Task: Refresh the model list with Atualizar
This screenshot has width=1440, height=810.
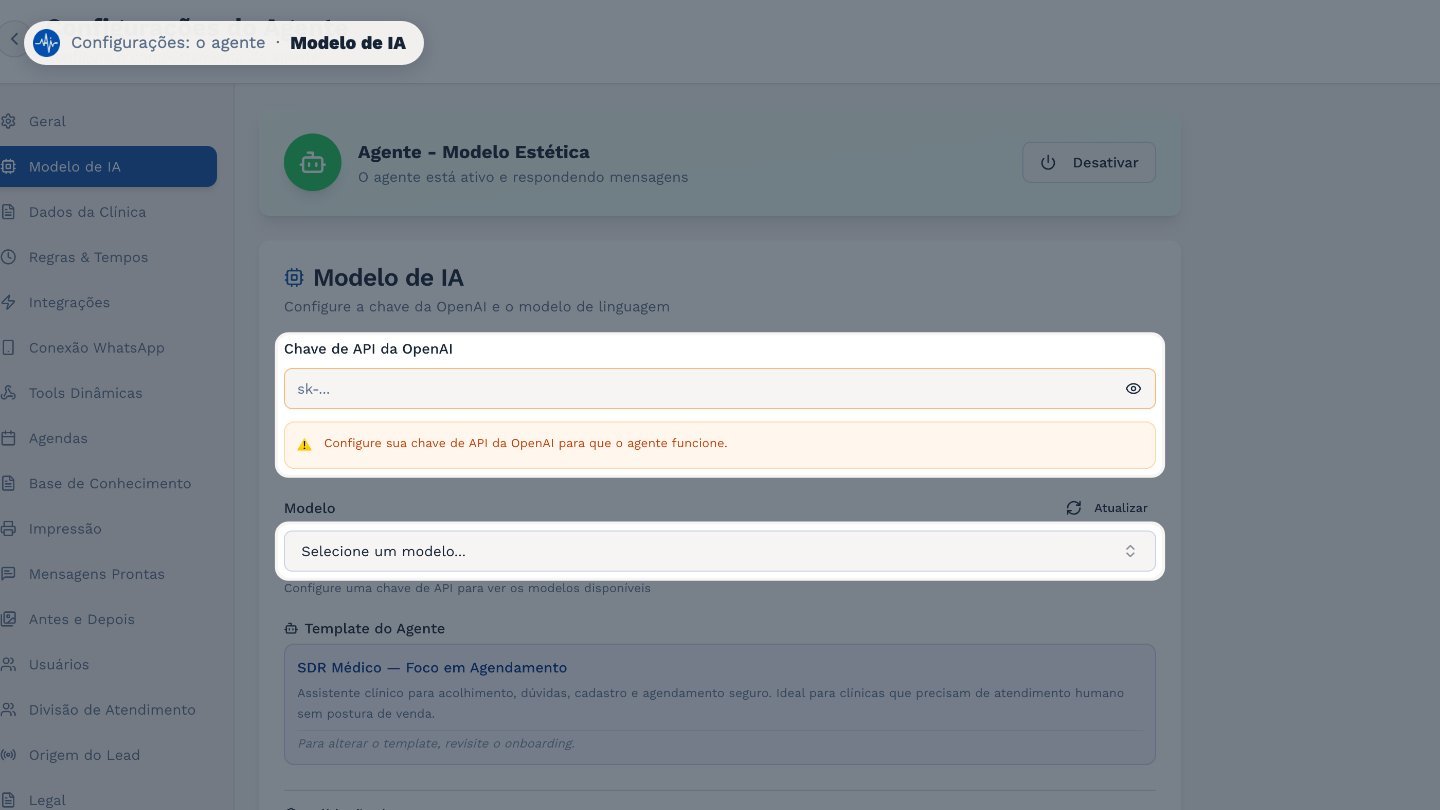Action: tap(1107, 508)
